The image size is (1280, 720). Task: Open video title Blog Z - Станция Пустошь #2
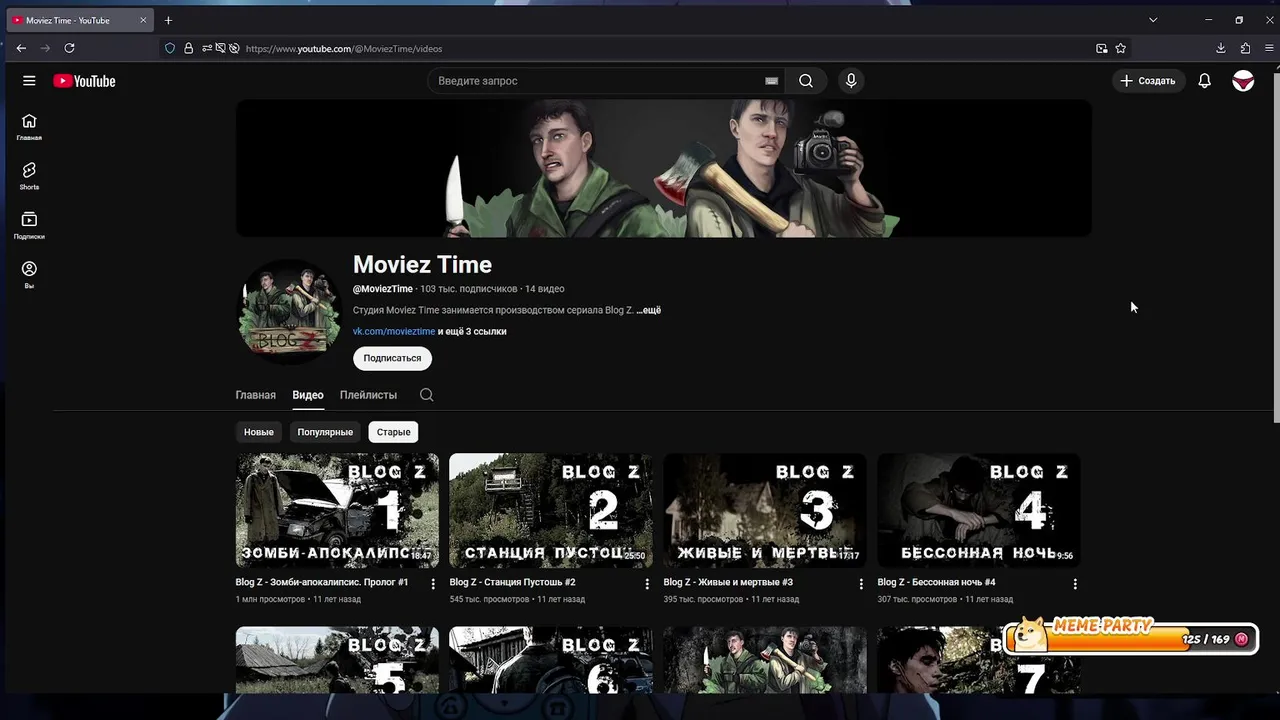513,582
